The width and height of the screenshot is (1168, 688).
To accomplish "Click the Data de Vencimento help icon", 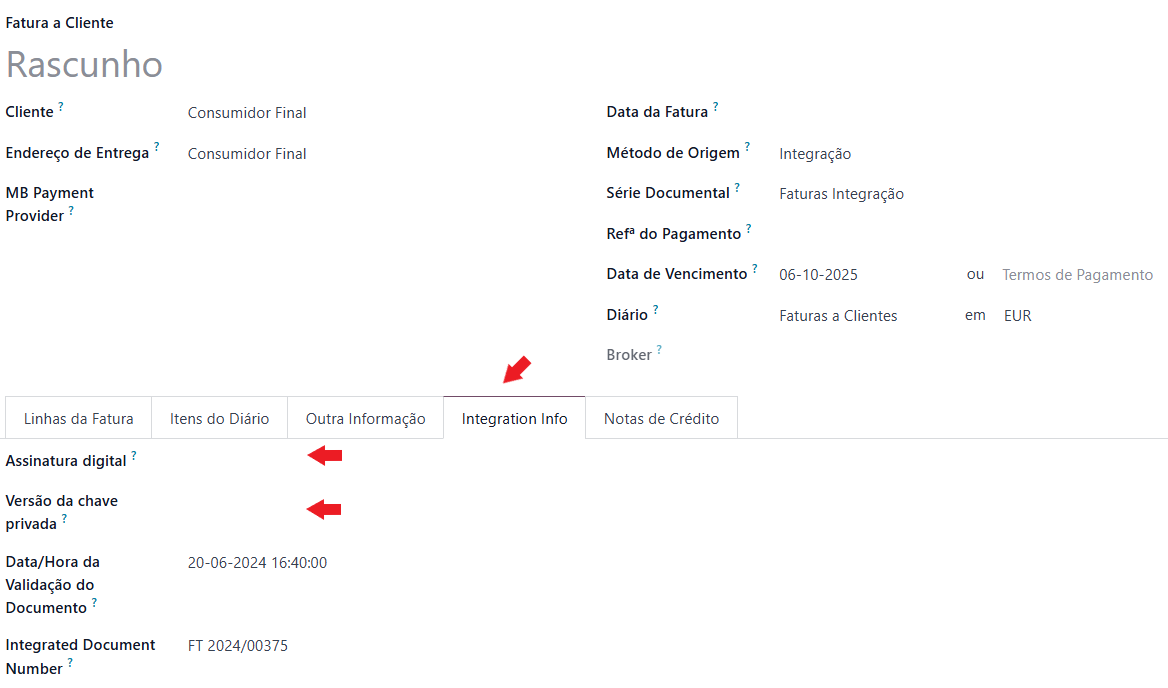I will tap(755, 268).
